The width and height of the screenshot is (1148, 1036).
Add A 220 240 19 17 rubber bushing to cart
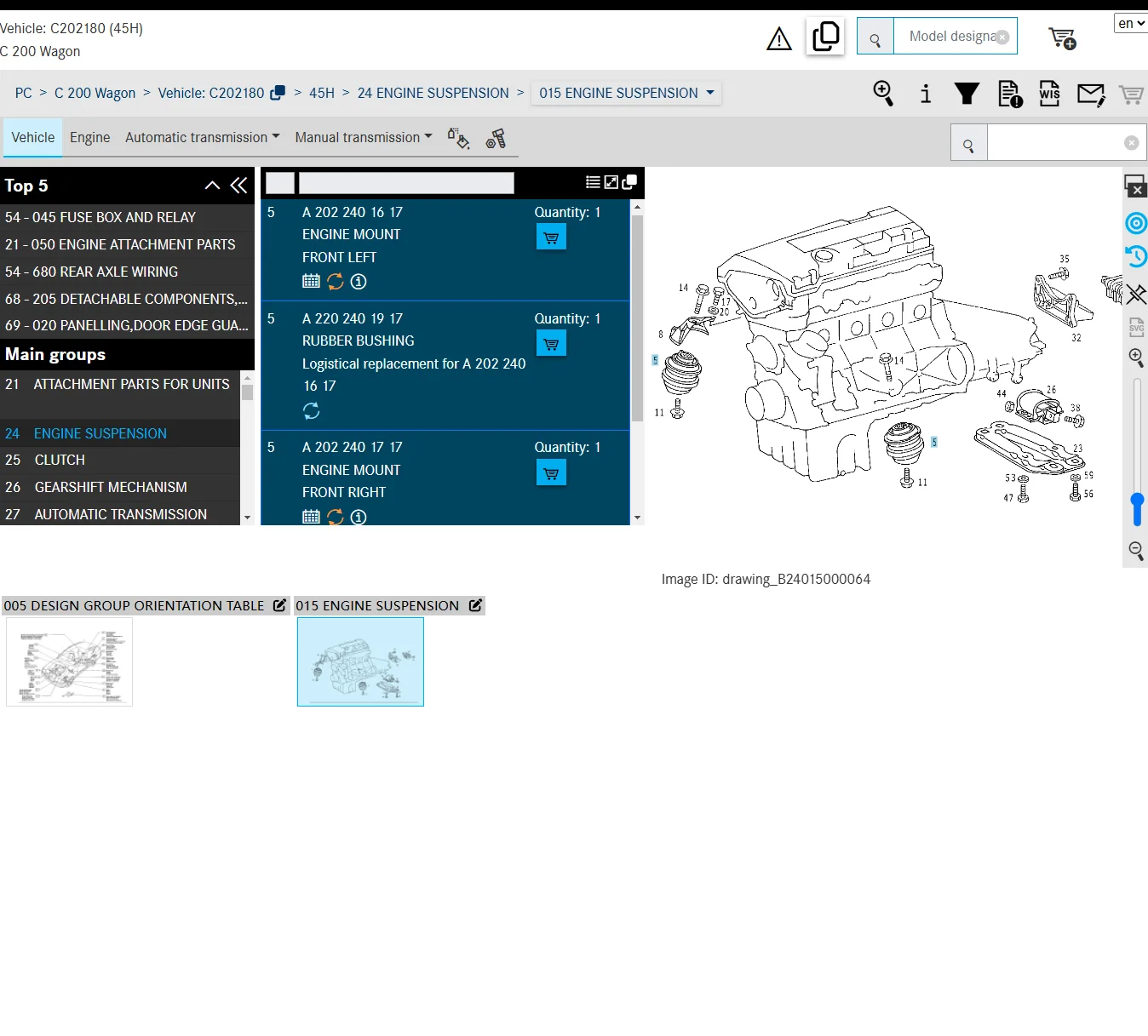coord(551,344)
